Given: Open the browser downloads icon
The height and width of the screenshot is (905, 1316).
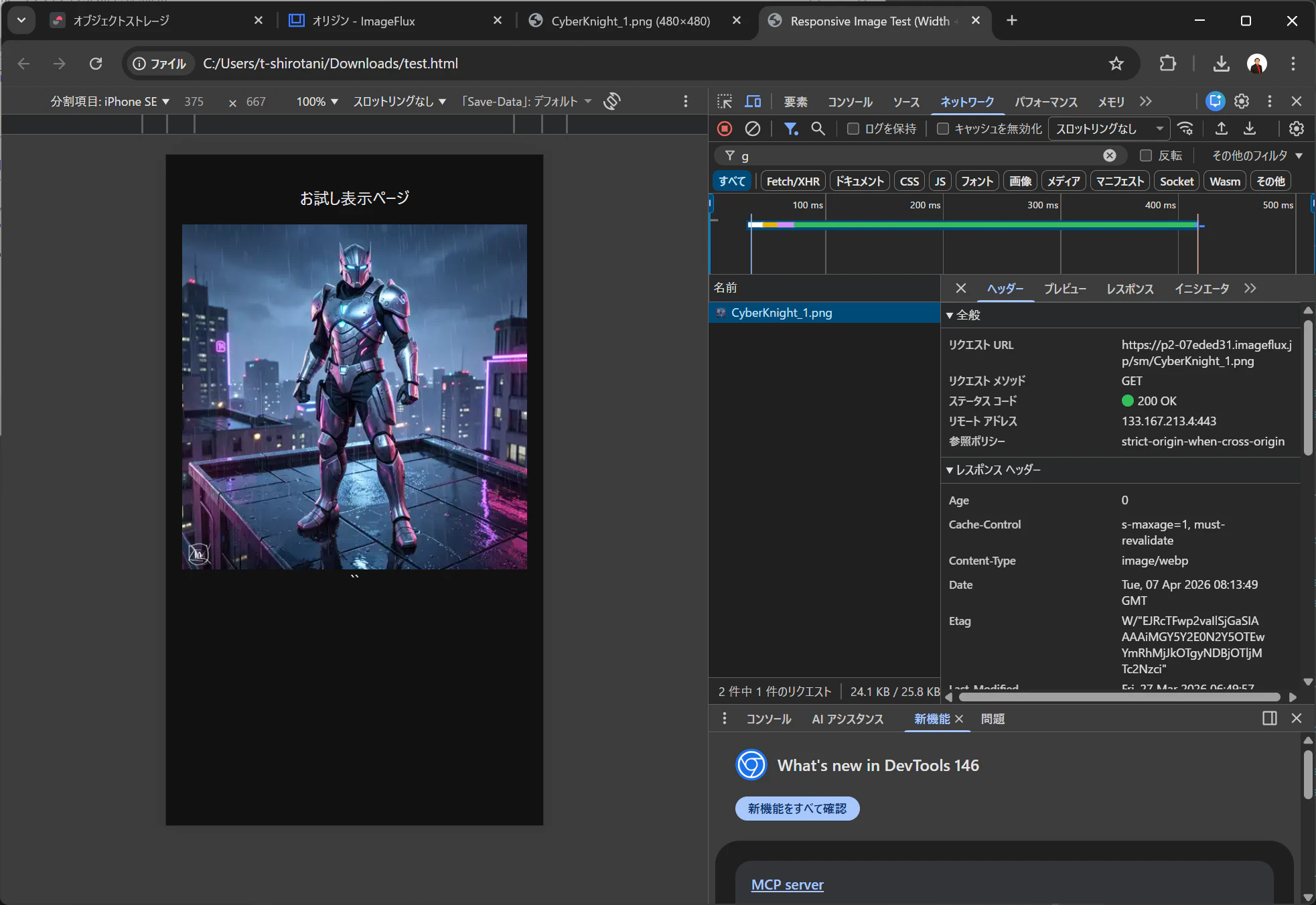Looking at the screenshot, I should coord(1221,64).
